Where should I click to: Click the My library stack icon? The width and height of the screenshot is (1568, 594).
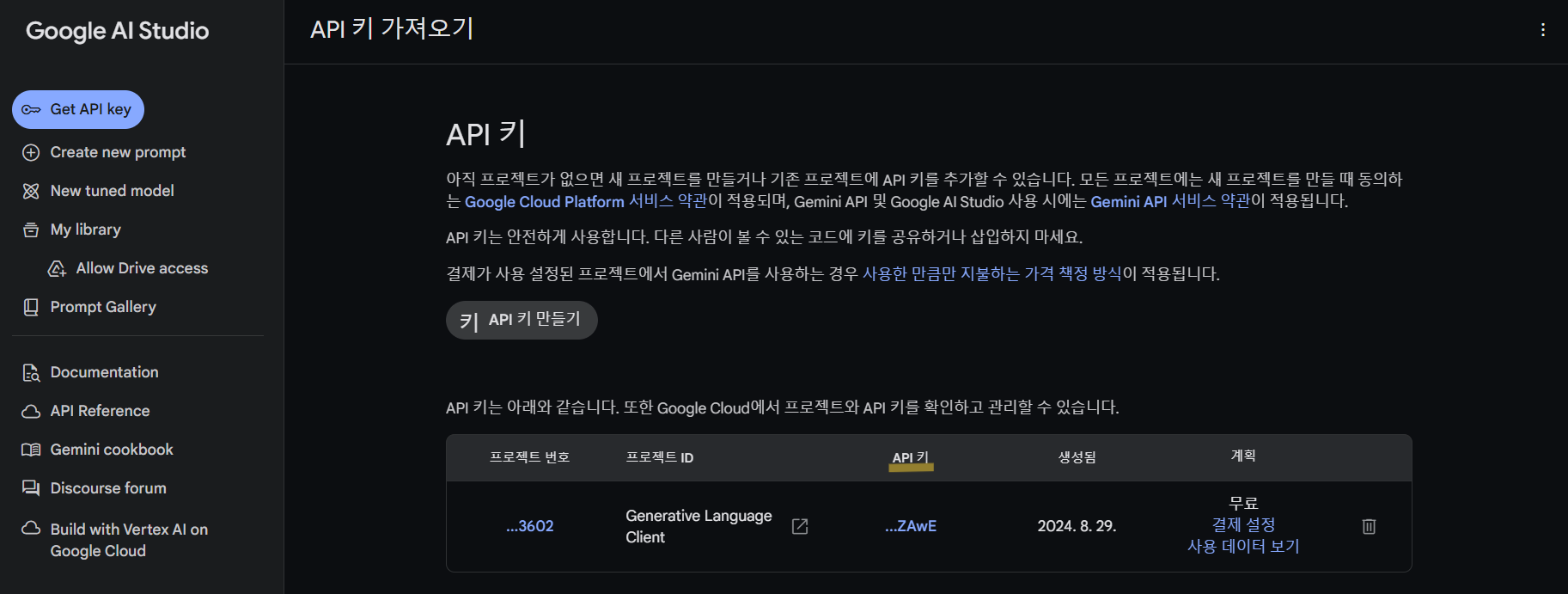[31, 230]
